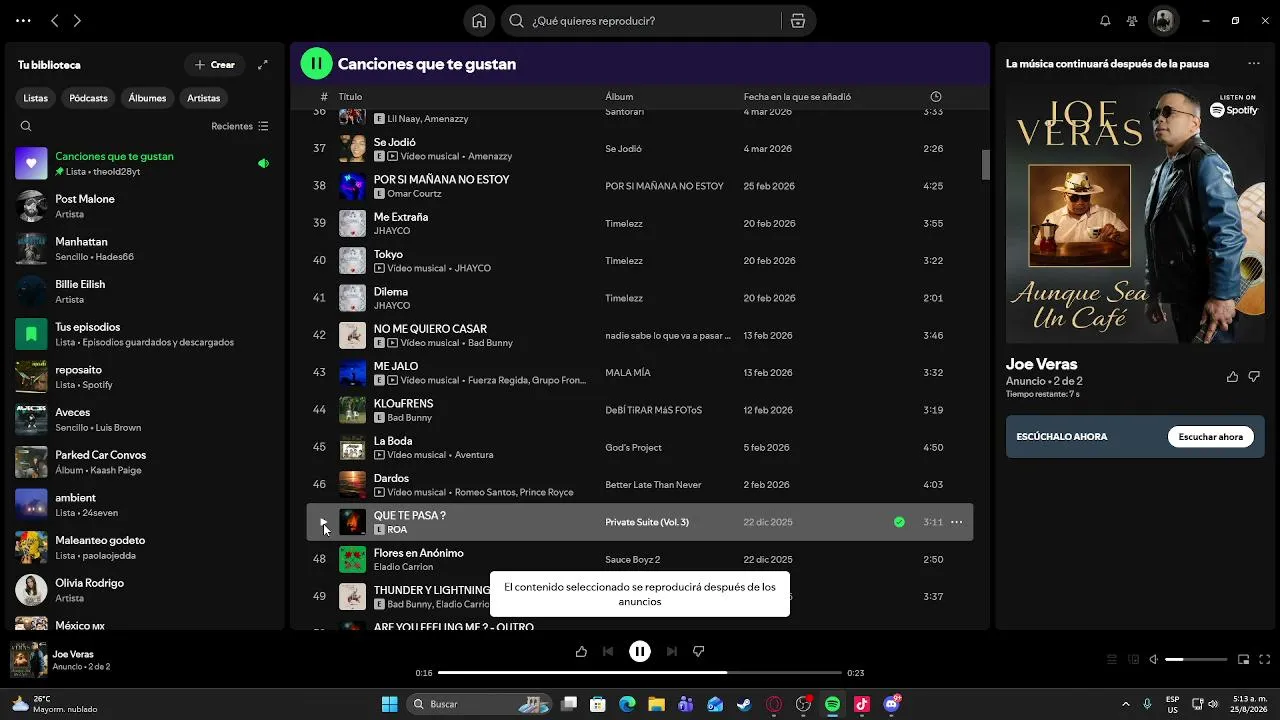Skip to the previous track
The height and width of the screenshot is (720, 1280).
point(608,652)
